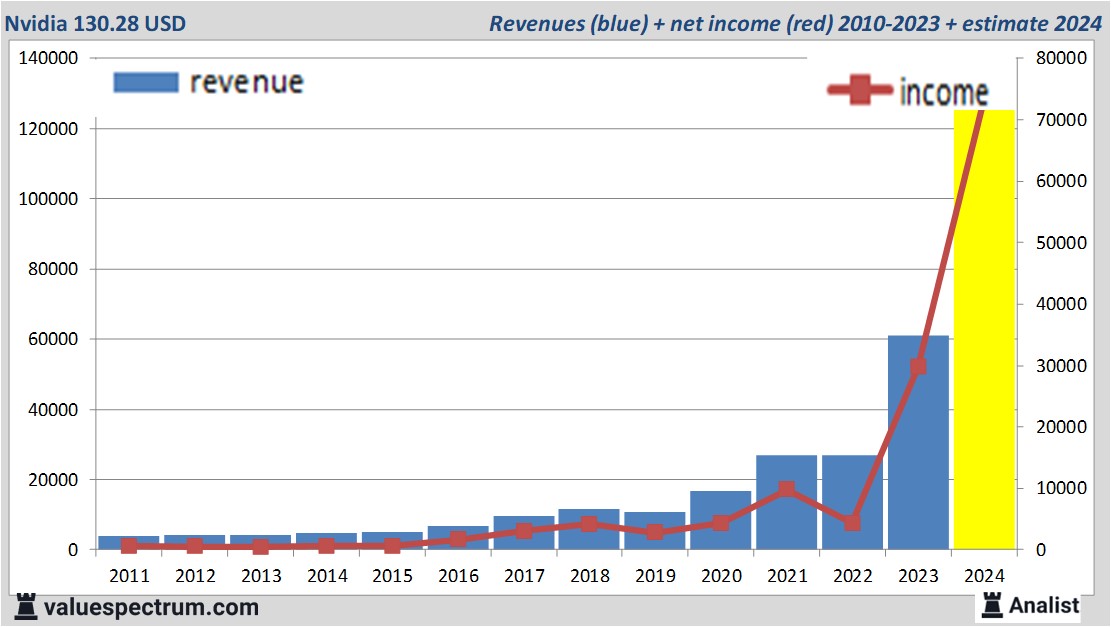The image size is (1111, 627).
Task: Click the blue revenue legend swatch
Action: [146, 82]
